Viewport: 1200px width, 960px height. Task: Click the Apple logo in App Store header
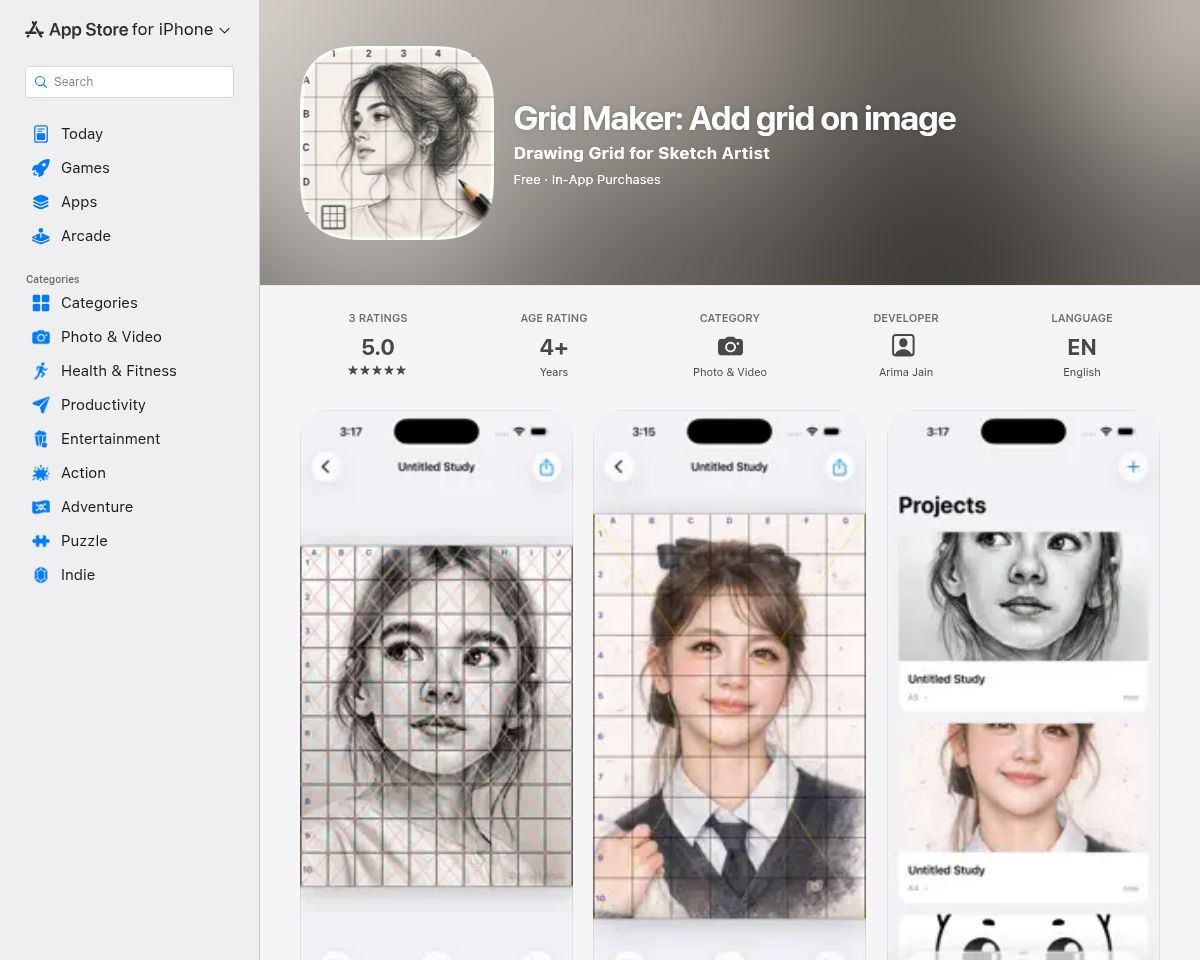tap(34, 30)
